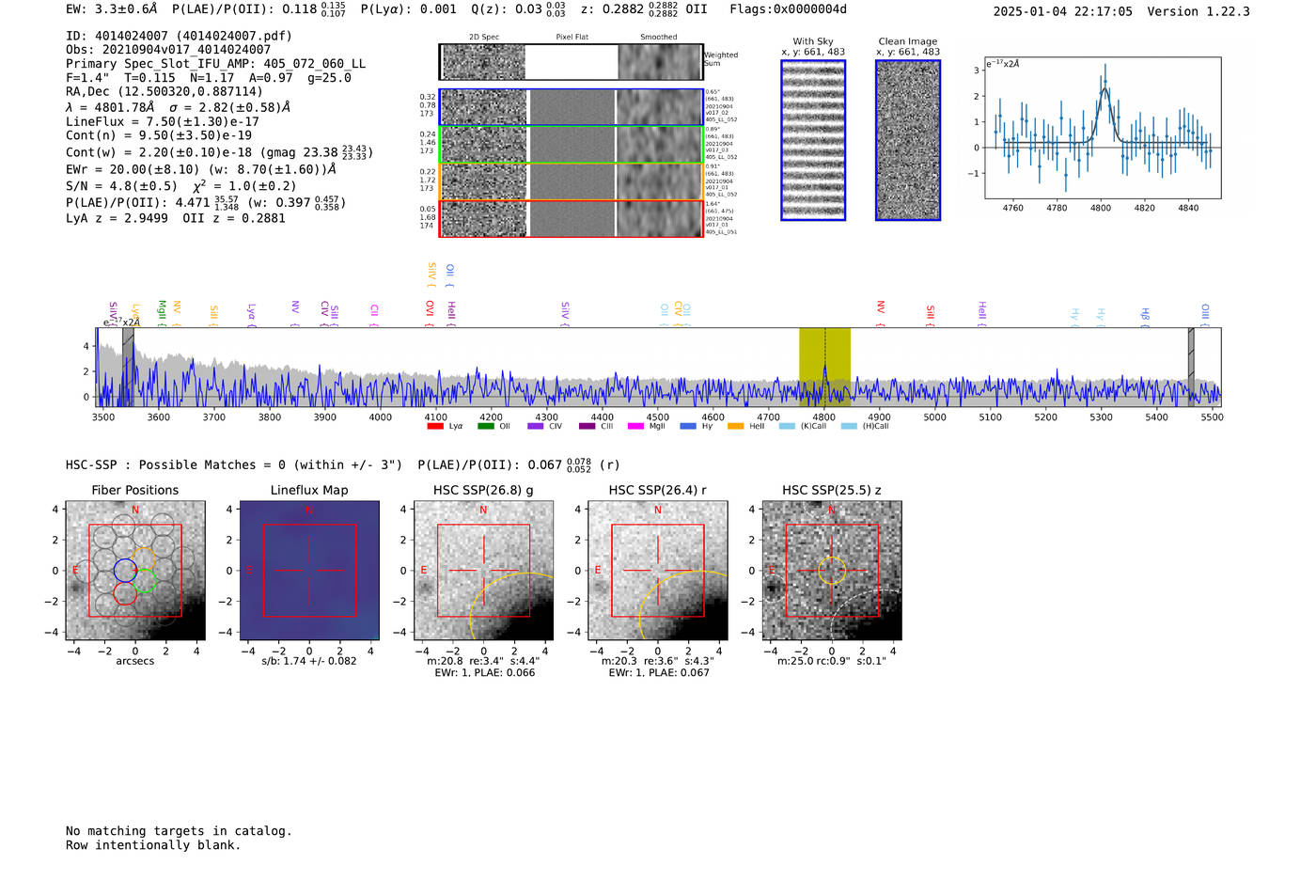
Task: Click 'HSC-SSP : Possible Matches = 0' text
Action: [x=176, y=465]
